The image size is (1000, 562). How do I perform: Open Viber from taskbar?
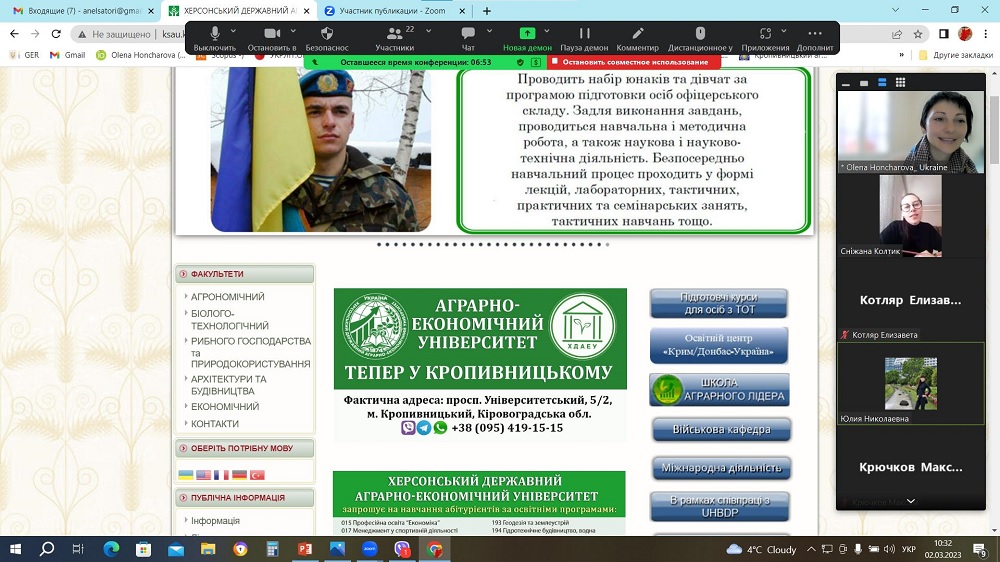coord(402,549)
